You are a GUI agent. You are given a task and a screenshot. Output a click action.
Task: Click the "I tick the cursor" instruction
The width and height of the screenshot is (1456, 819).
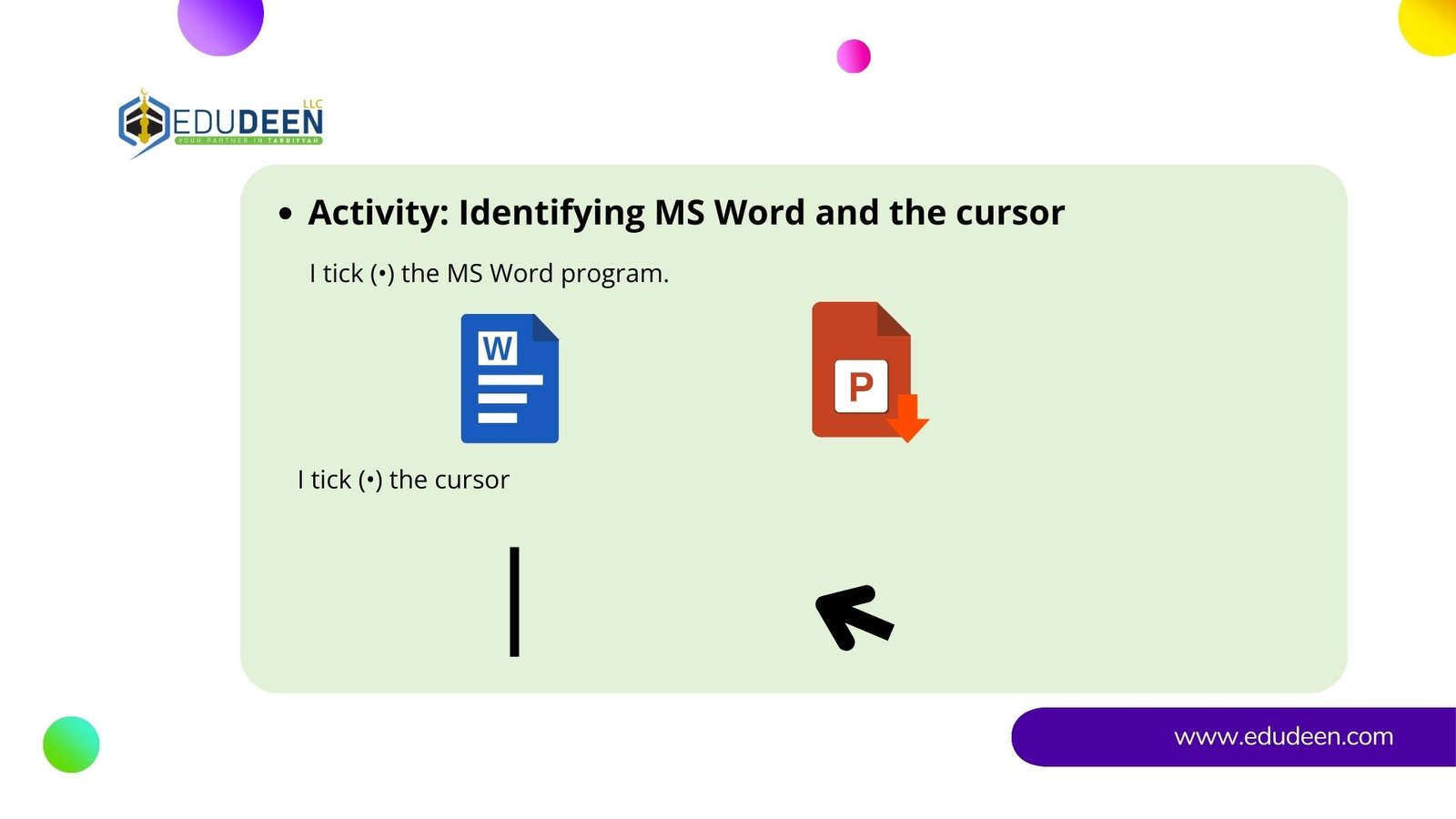pos(403,480)
